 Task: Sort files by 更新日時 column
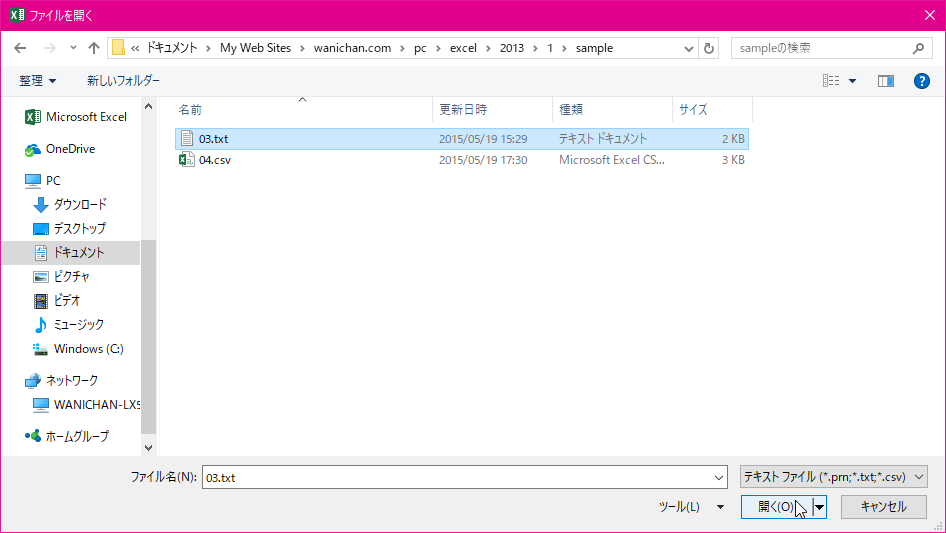point(492,110)
